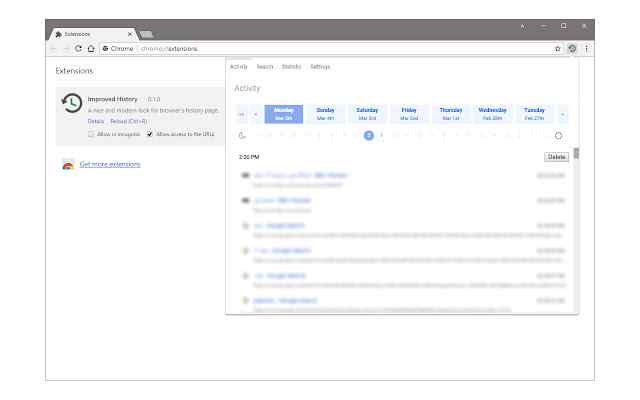
Task: Click the Improved History clock logo
Action: (72, 103)
